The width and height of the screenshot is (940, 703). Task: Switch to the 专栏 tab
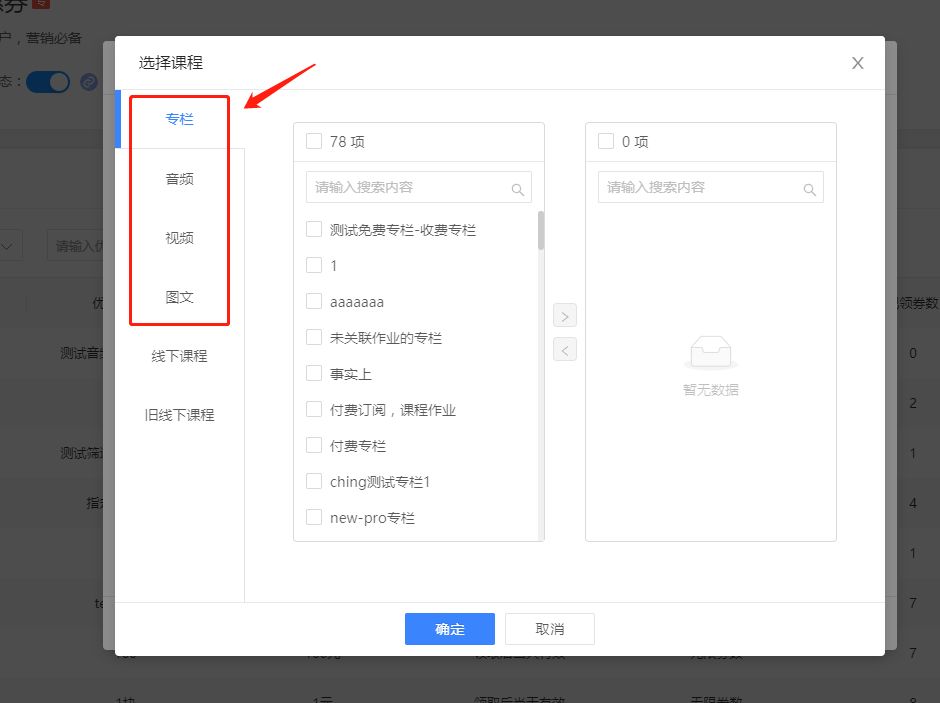coord(179,119)
